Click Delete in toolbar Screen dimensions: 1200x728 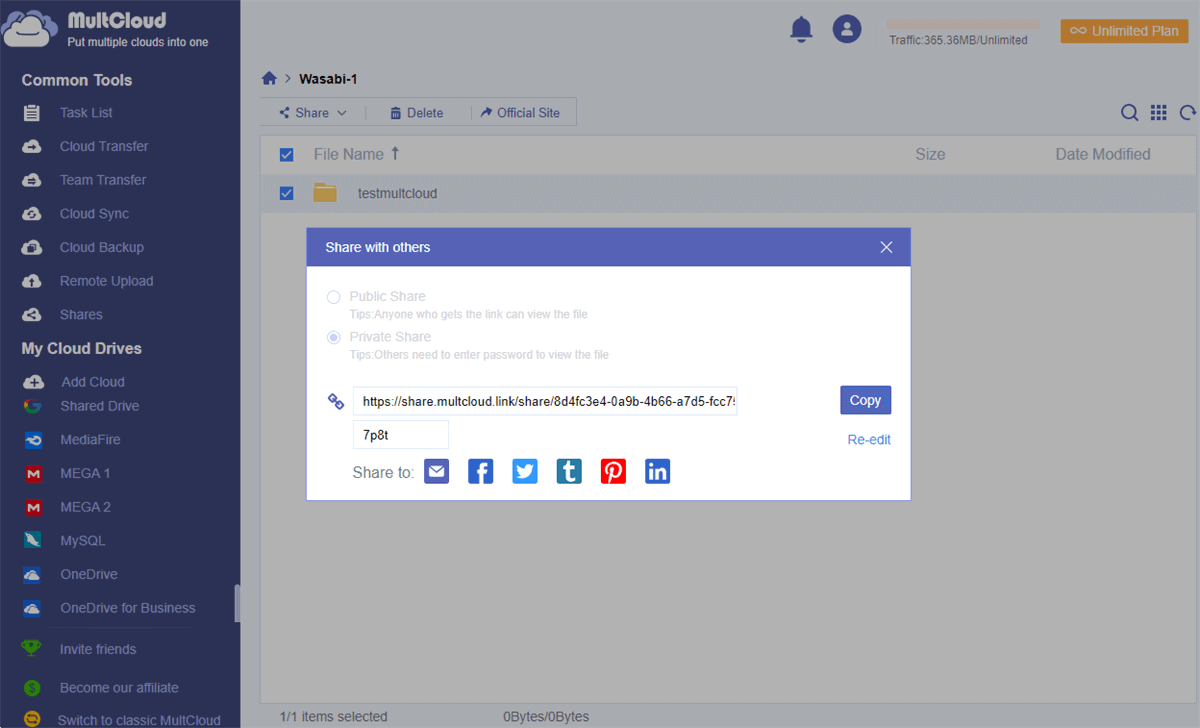coord(416,113)
